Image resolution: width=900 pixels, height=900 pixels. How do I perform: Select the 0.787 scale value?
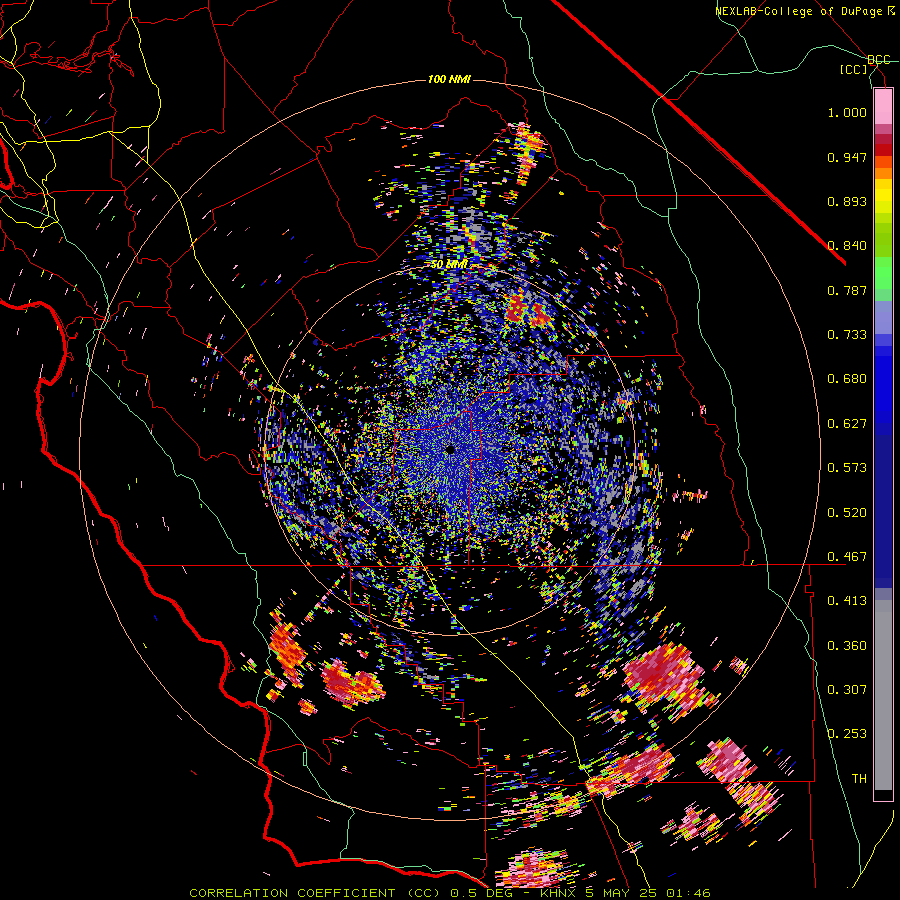pyautogui.click(x=847, y=290)
